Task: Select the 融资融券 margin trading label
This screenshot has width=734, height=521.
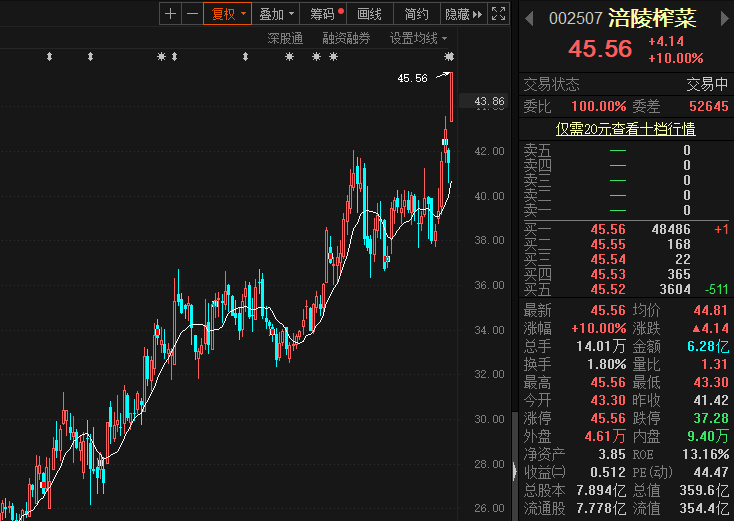Action: coord(346,38)
